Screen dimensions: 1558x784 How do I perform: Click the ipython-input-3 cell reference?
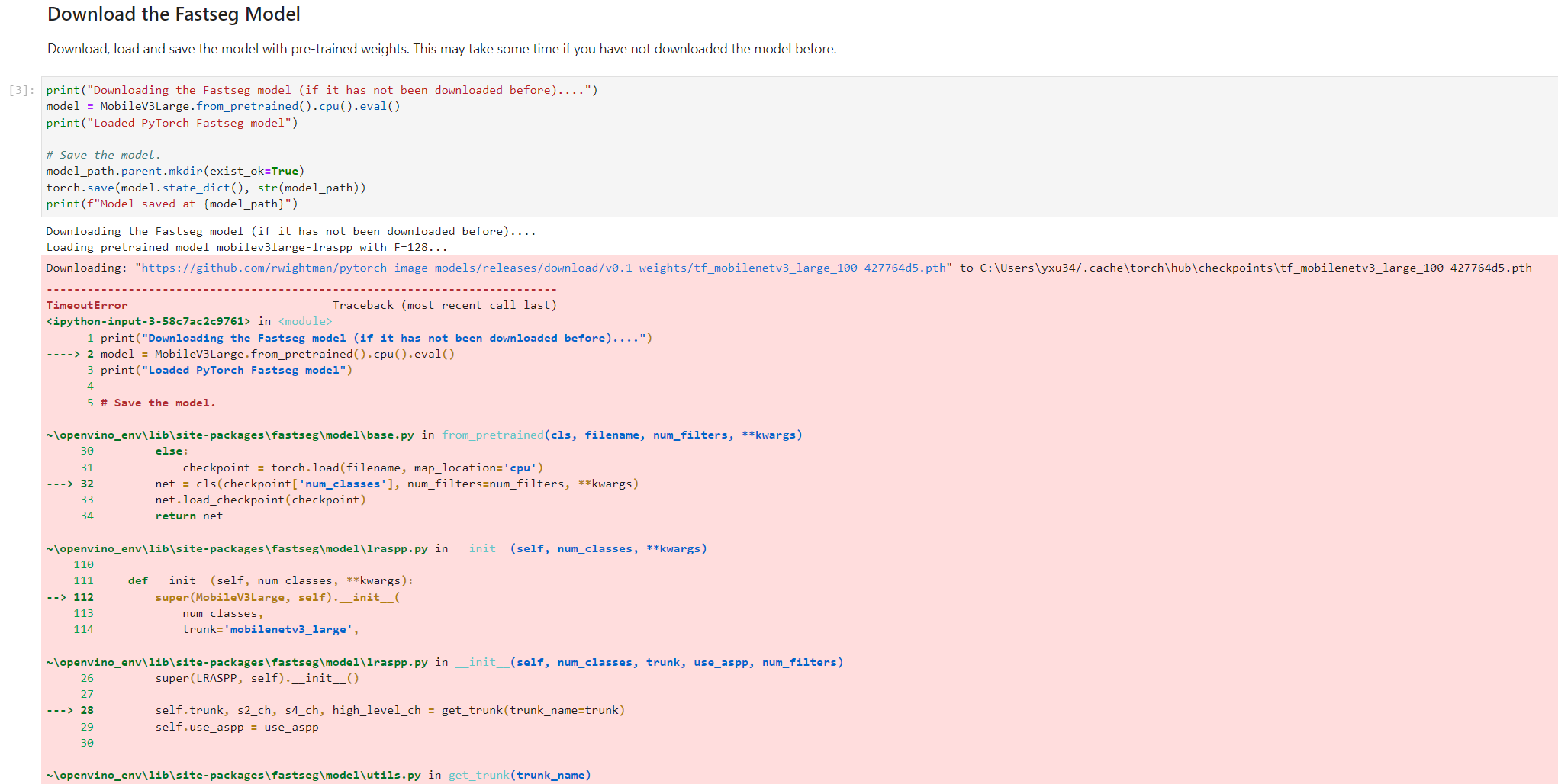[x=145, y=321]
